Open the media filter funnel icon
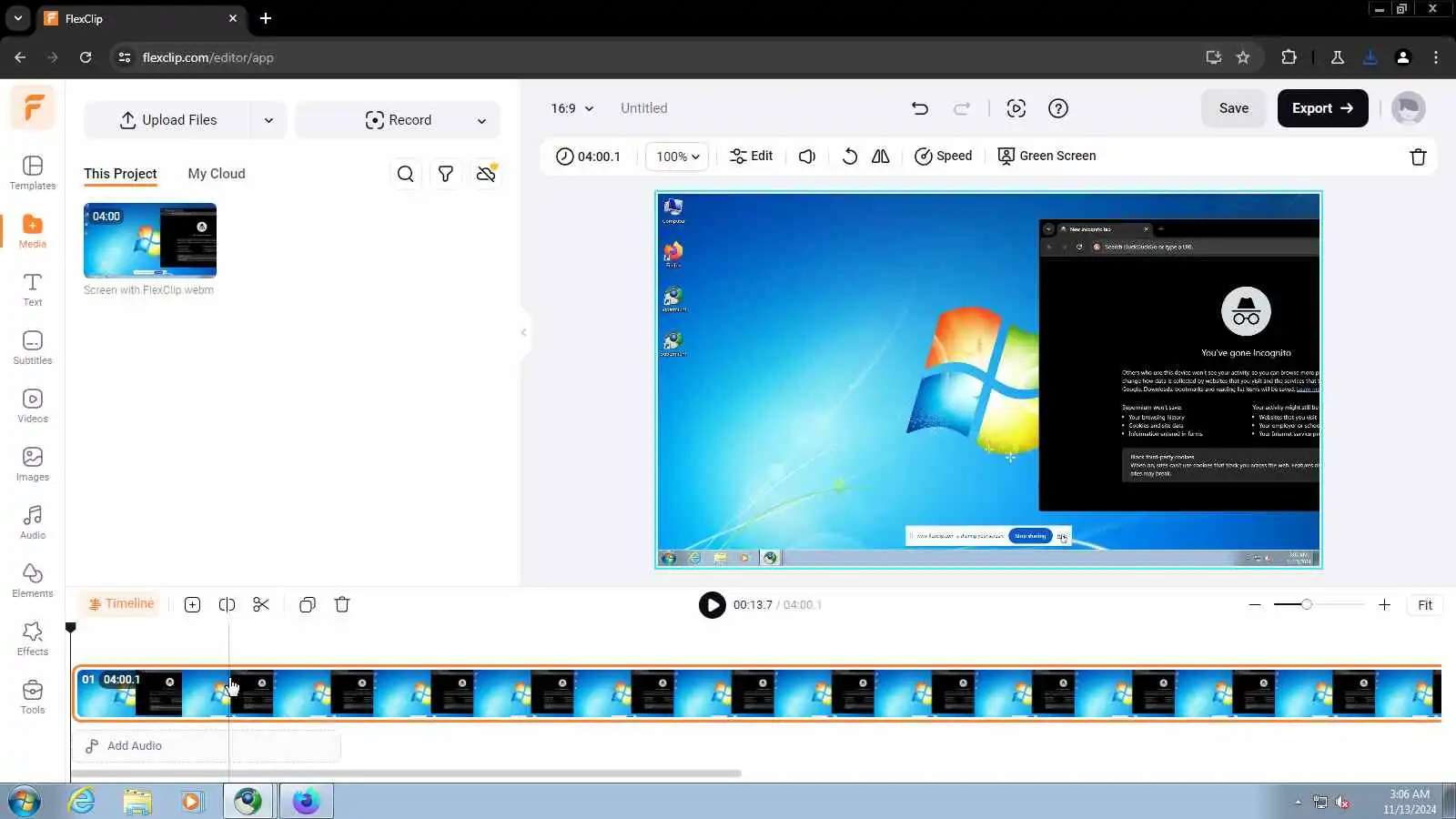The height and width of the screenshot is (819, 1456). click(x=446, y=174)
